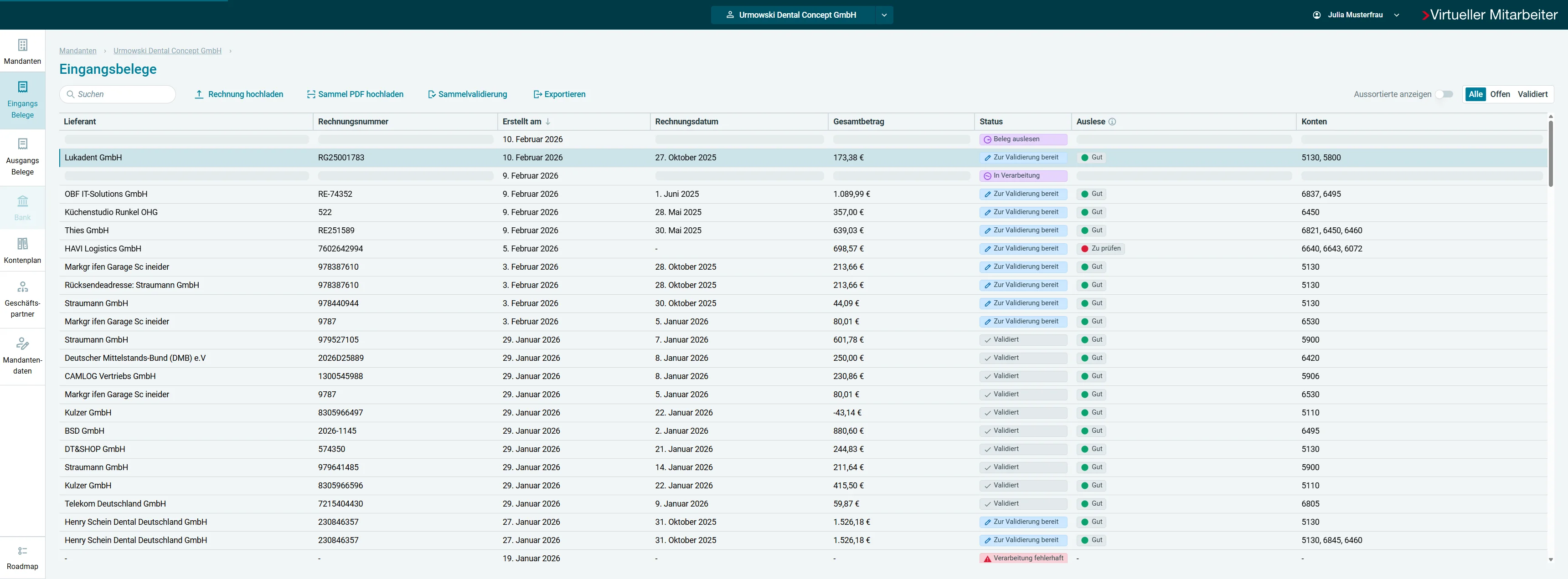Open the Urmowski Dental Concept GmbH breadcrumb link
The image size is (1568, 579).
[x=167, y=51]
